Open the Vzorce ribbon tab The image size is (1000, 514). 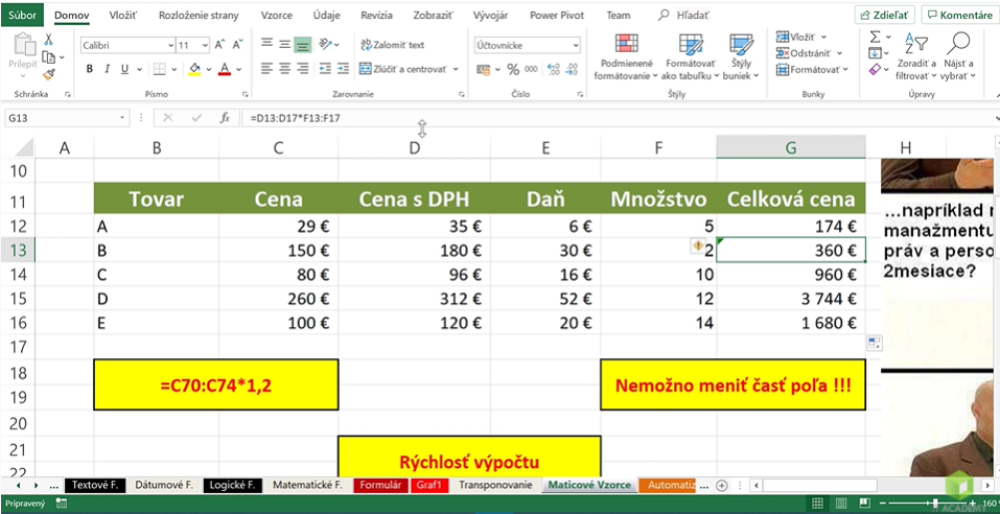tap(277, 15)
